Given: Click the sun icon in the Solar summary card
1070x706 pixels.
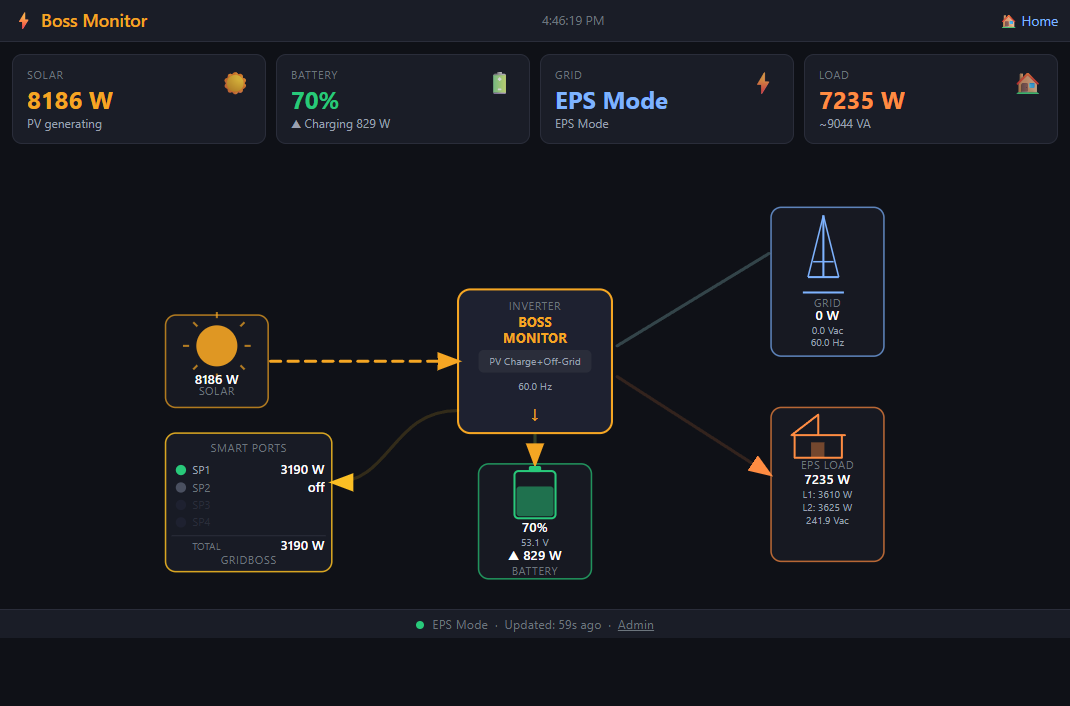Looking at the screenshot, I should tap(235, 83).
